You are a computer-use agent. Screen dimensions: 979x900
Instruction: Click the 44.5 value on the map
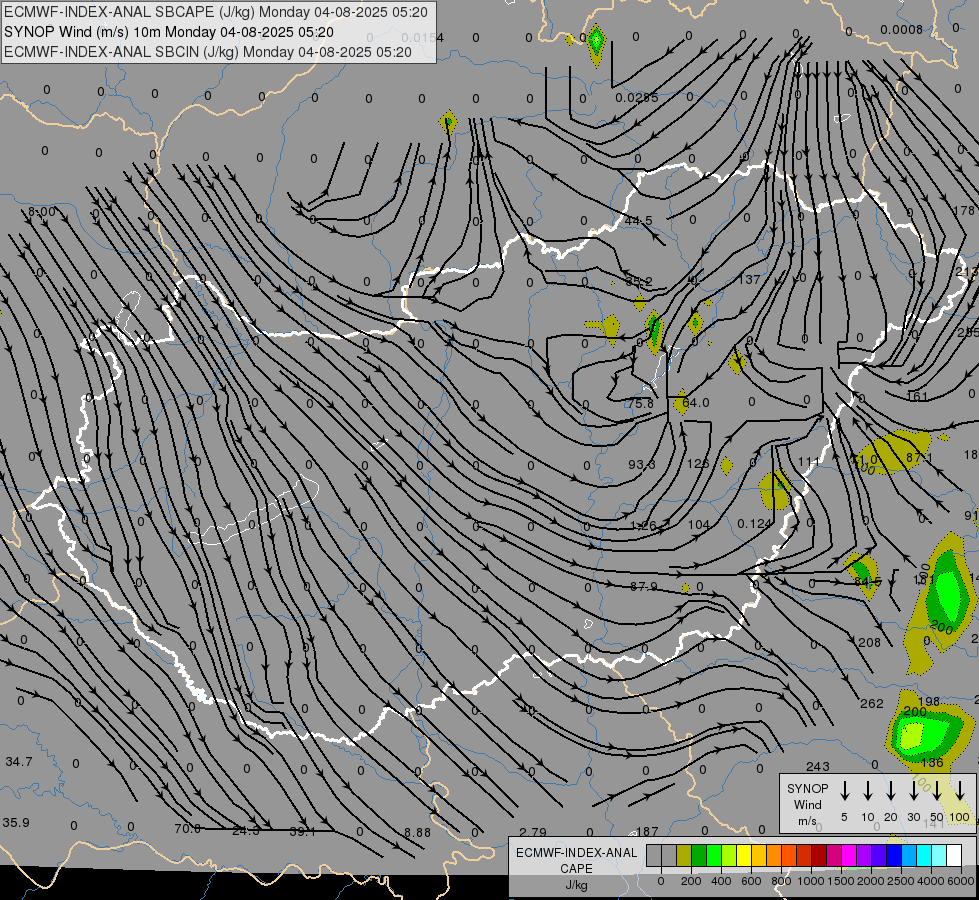638,220
